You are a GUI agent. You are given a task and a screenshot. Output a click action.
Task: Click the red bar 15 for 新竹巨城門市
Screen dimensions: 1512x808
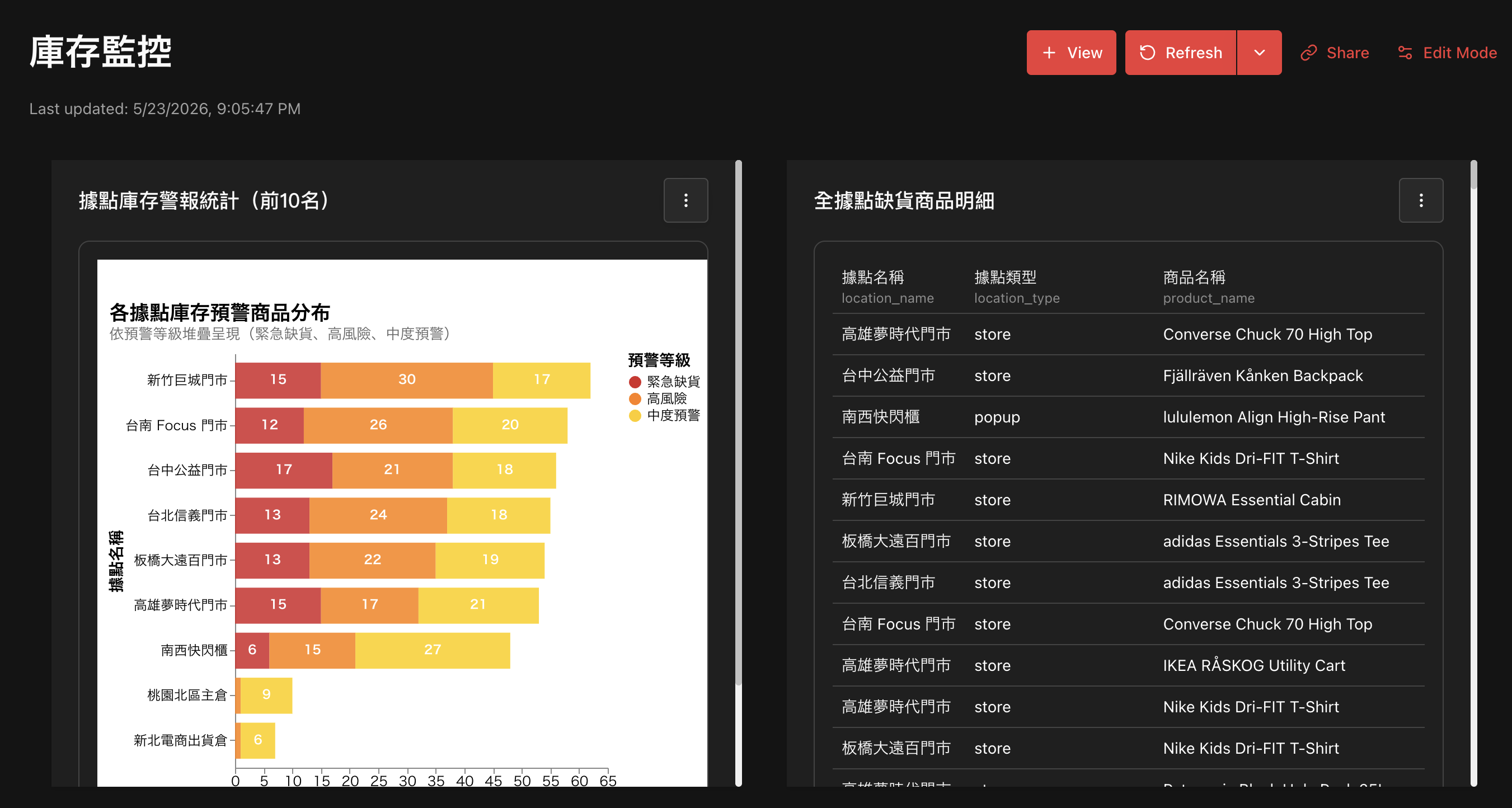(x=278, y=380)
